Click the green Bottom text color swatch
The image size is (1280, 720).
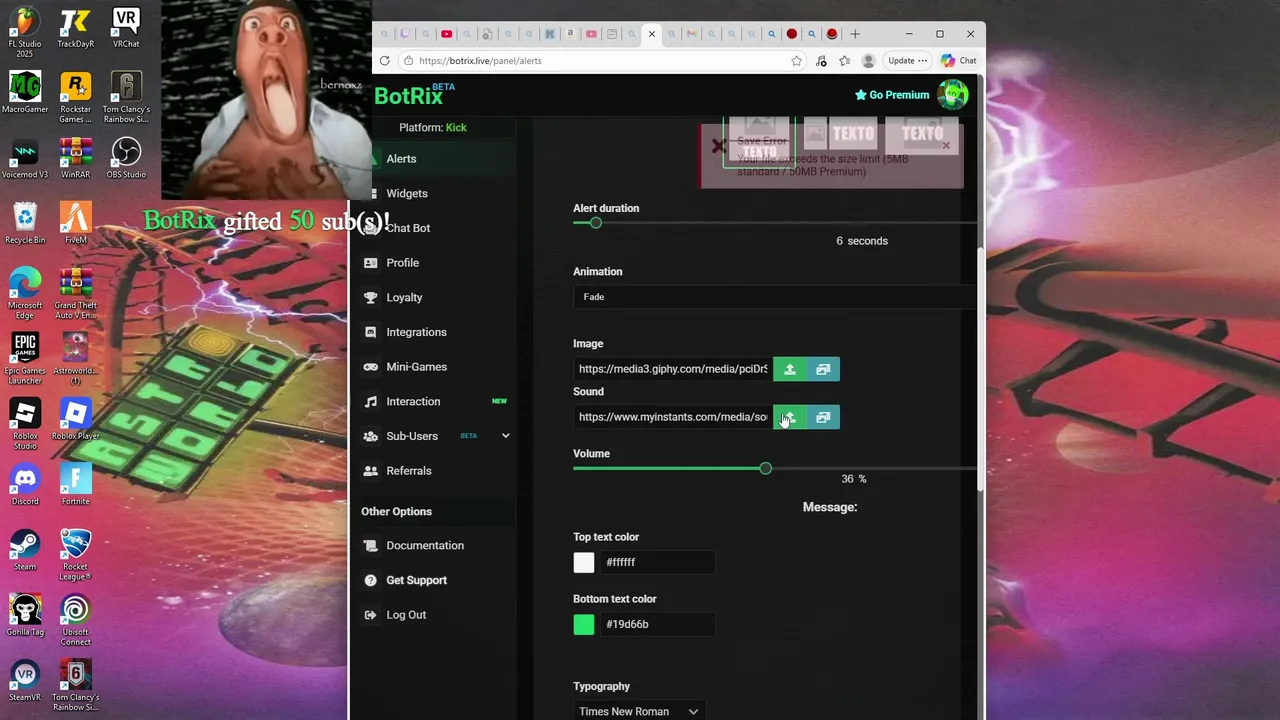point(584,624)
